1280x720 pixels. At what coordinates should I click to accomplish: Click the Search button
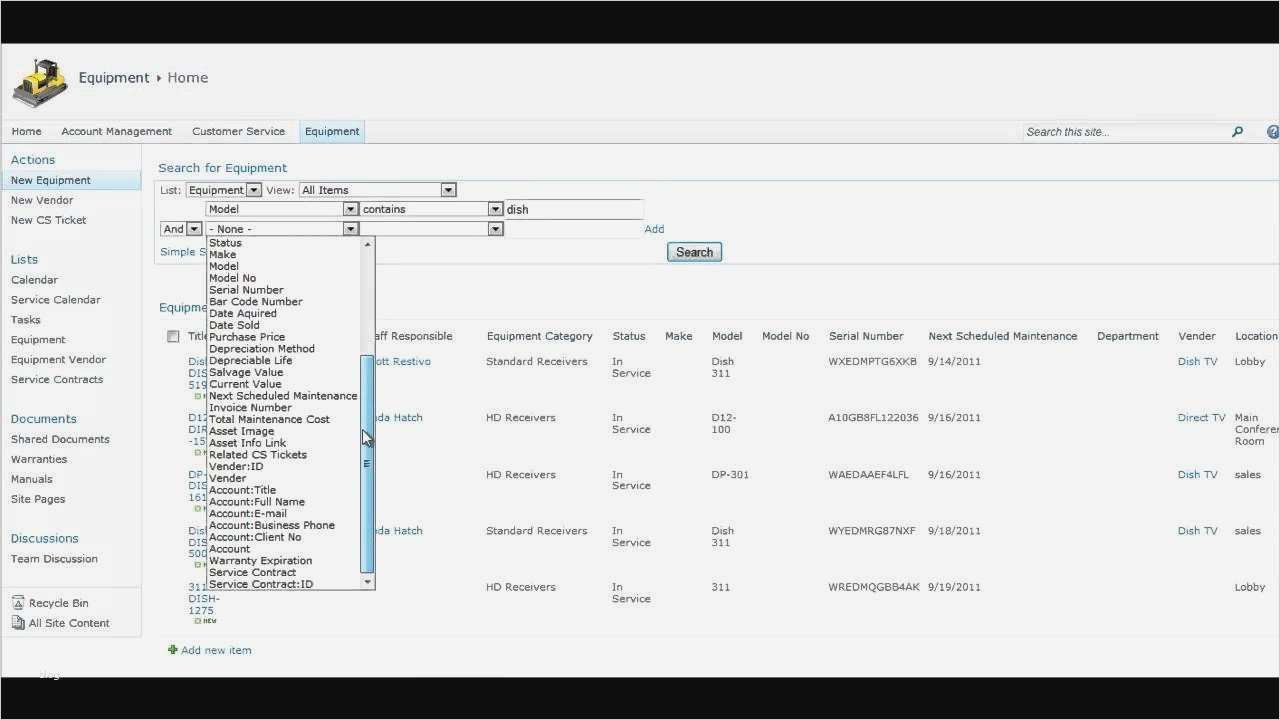coord(694,252)
